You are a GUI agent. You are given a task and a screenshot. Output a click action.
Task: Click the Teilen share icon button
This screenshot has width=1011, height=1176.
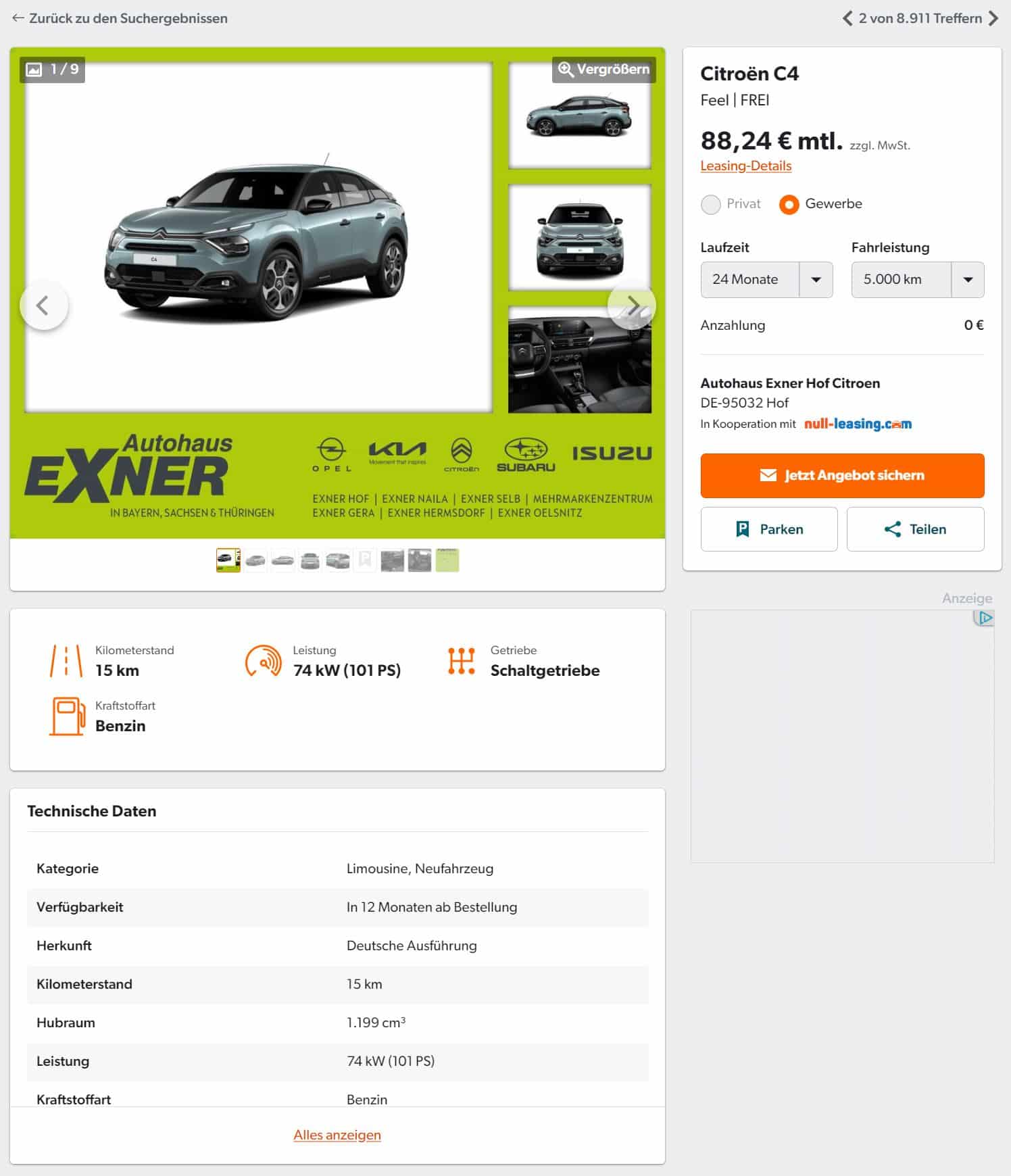[x=915, y=529]
